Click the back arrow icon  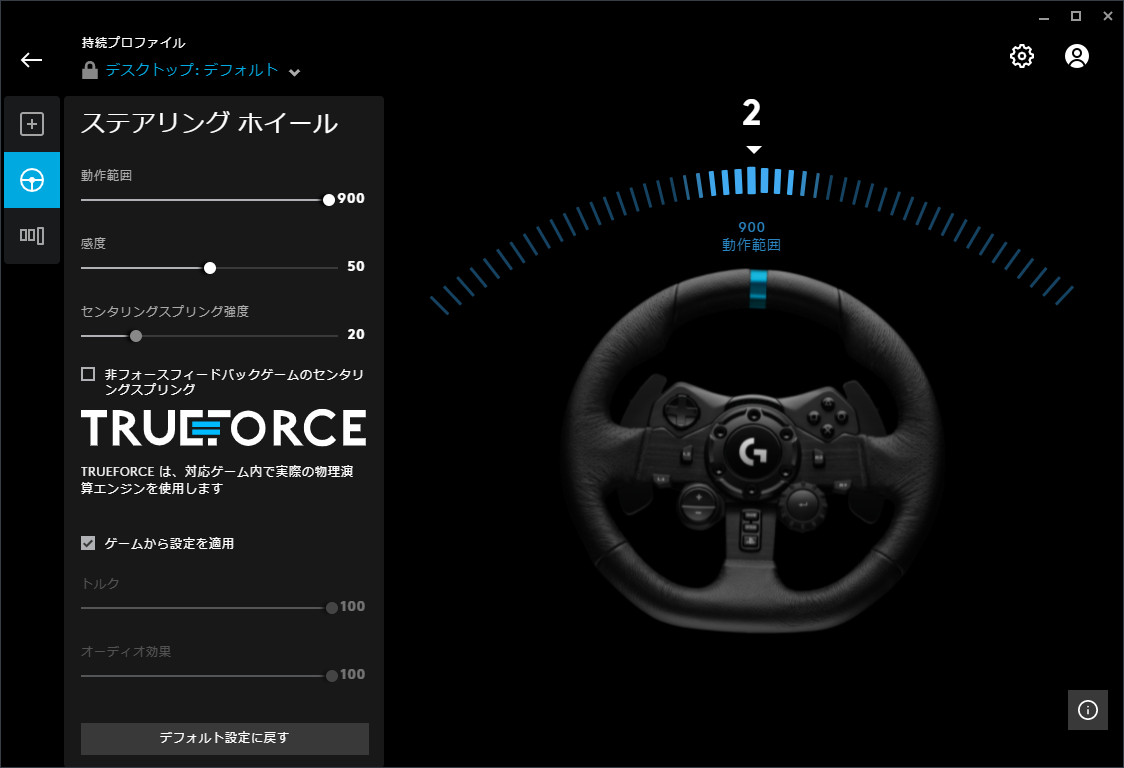click(x=32, y=60)
